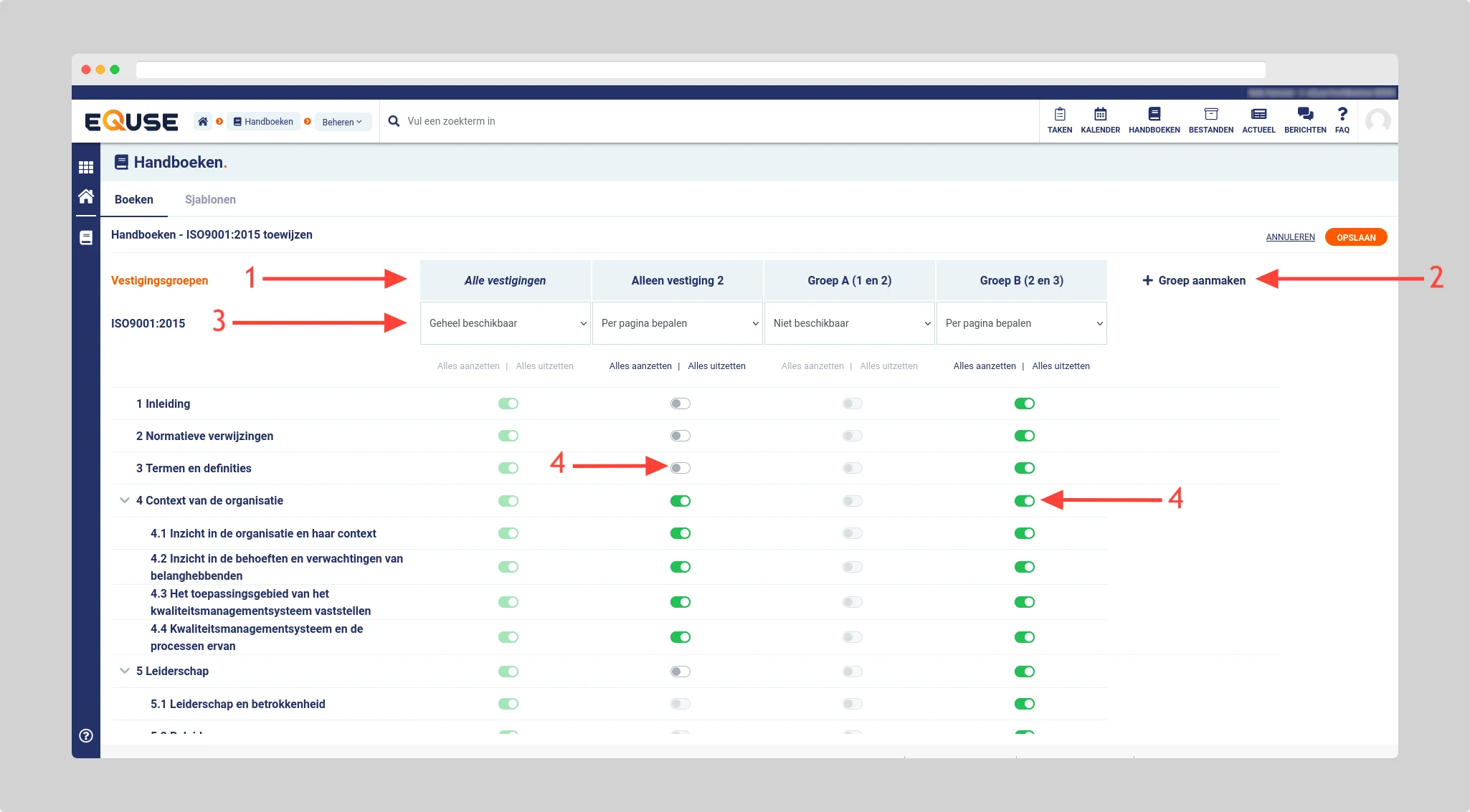The width and height of the screenshot is (1470, 812).
Task: Switch to the Sjablonen tab
Action: point(210,200)
